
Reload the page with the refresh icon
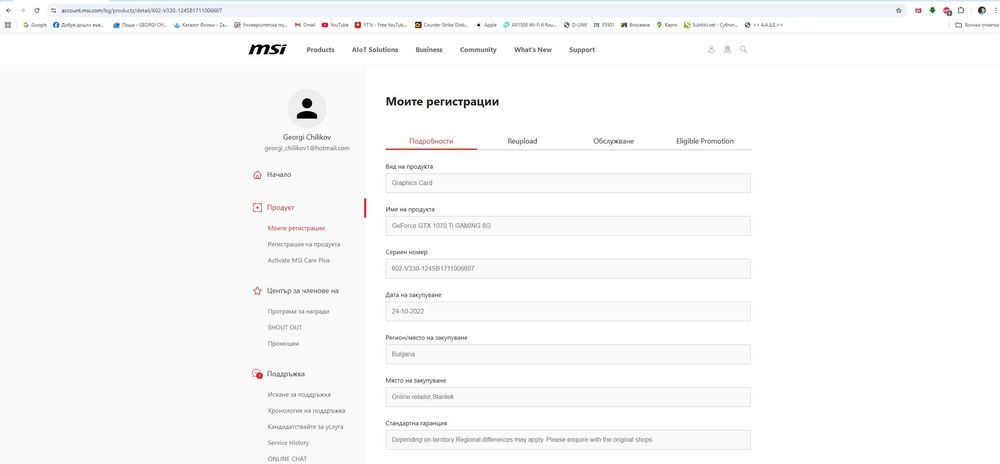37,10
